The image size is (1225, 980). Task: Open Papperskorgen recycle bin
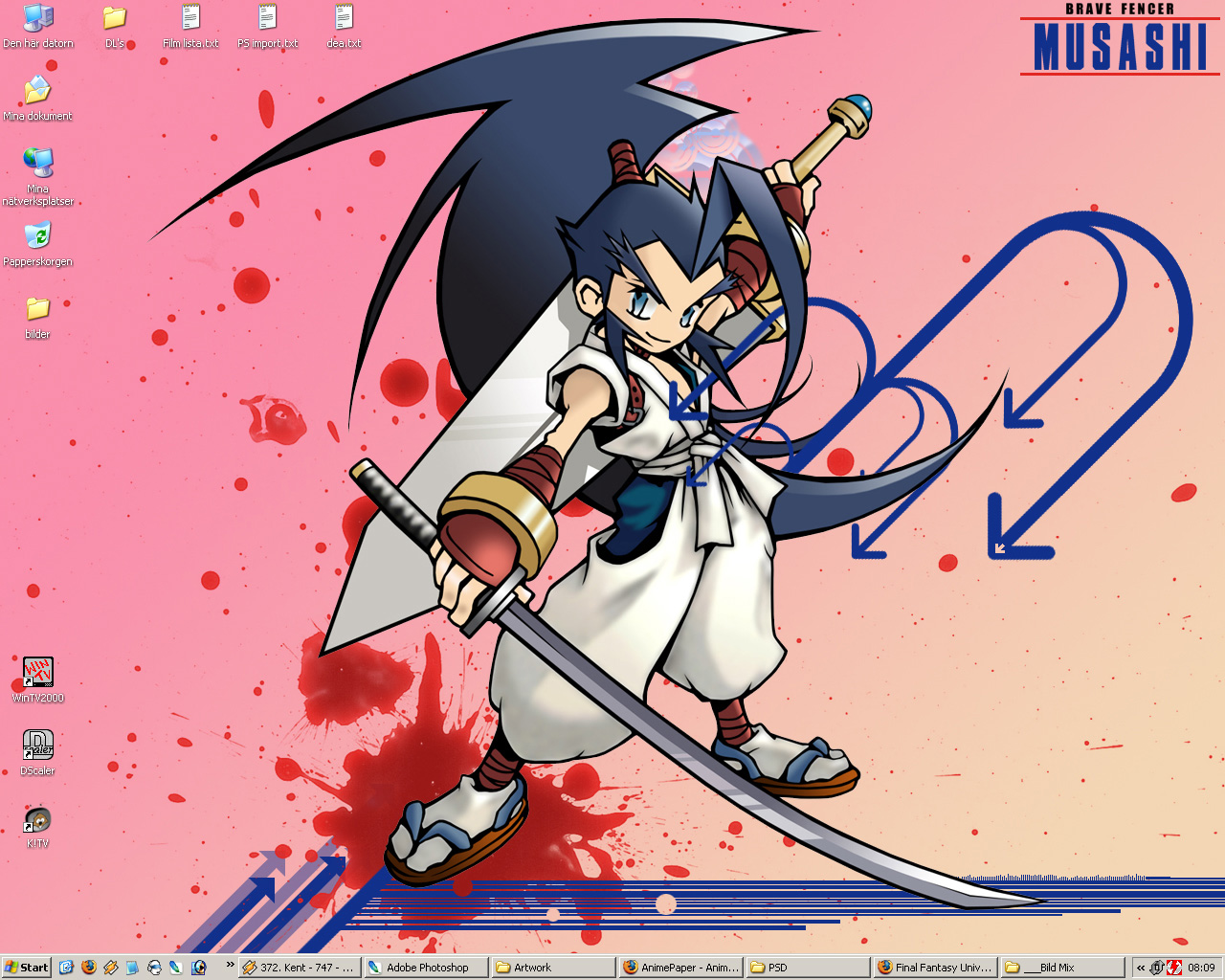[x=37, y=244]
